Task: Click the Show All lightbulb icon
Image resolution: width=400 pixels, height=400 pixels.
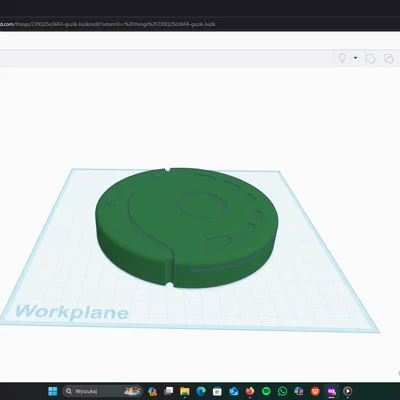Action: [x=342, y=58]
